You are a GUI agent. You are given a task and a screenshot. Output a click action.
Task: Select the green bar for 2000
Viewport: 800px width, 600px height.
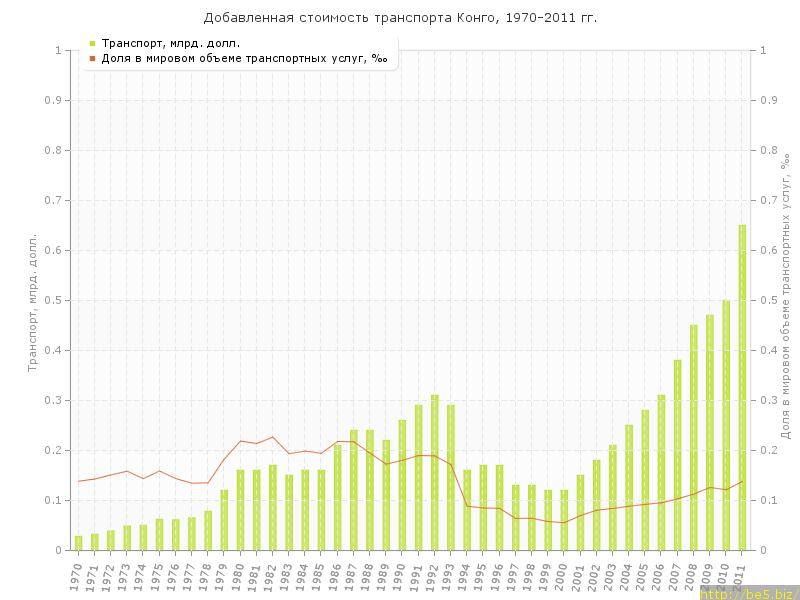(564, 520)
